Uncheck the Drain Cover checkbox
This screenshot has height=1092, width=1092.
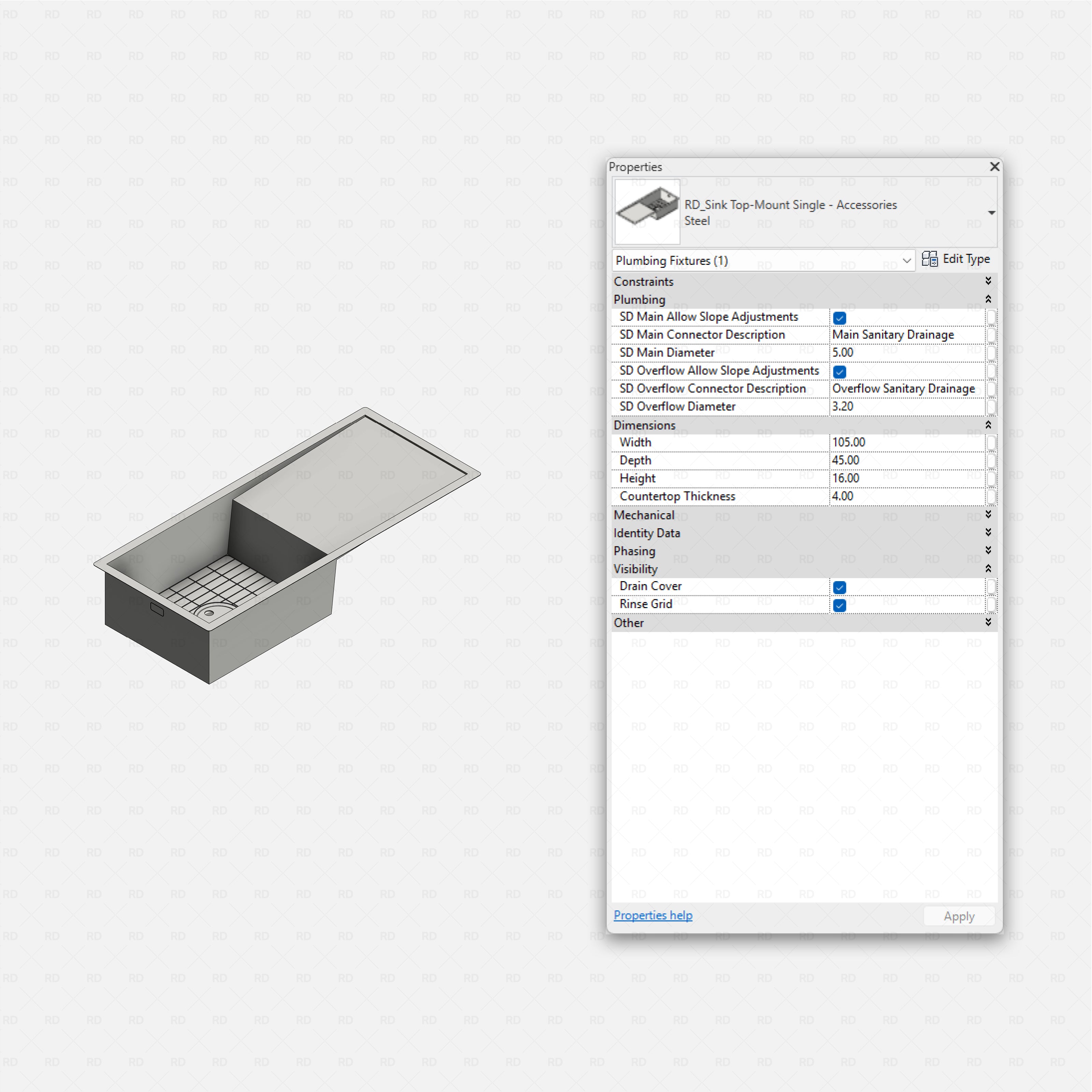(839, 587)
